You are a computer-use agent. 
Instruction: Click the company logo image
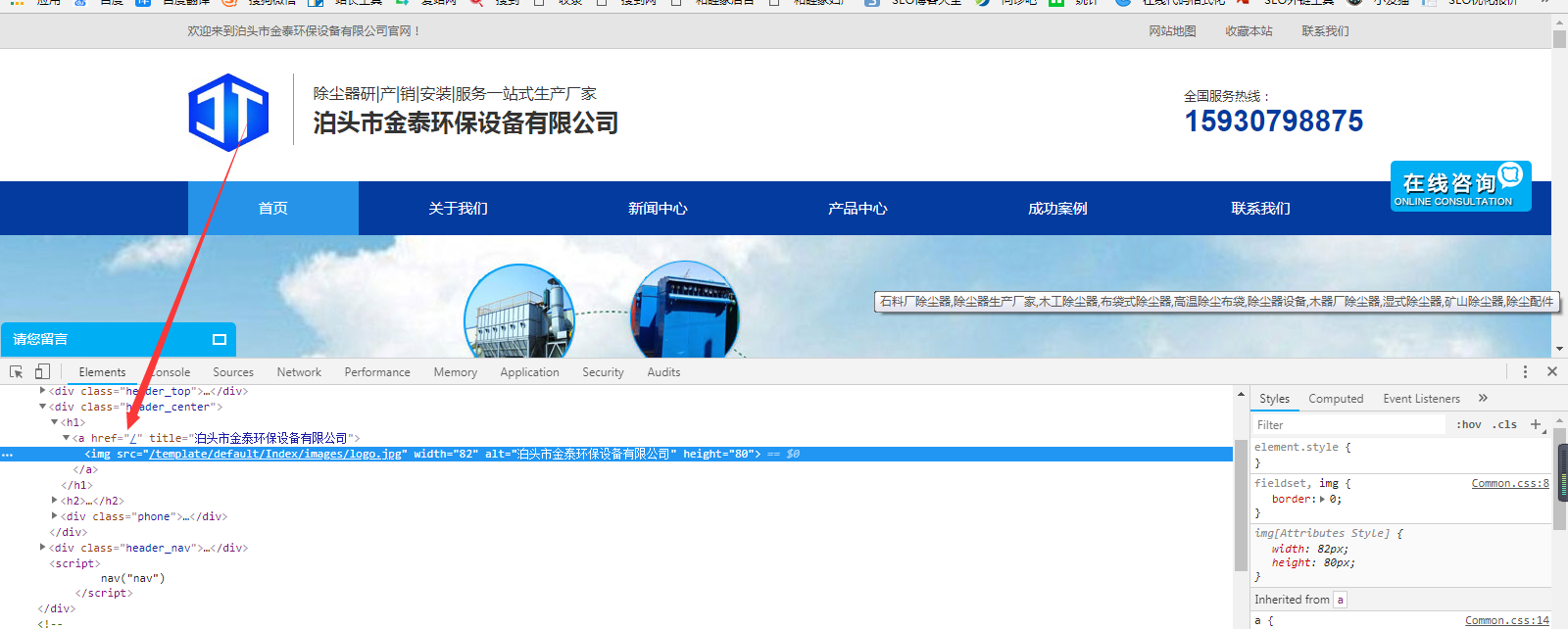tap(228, 113)
